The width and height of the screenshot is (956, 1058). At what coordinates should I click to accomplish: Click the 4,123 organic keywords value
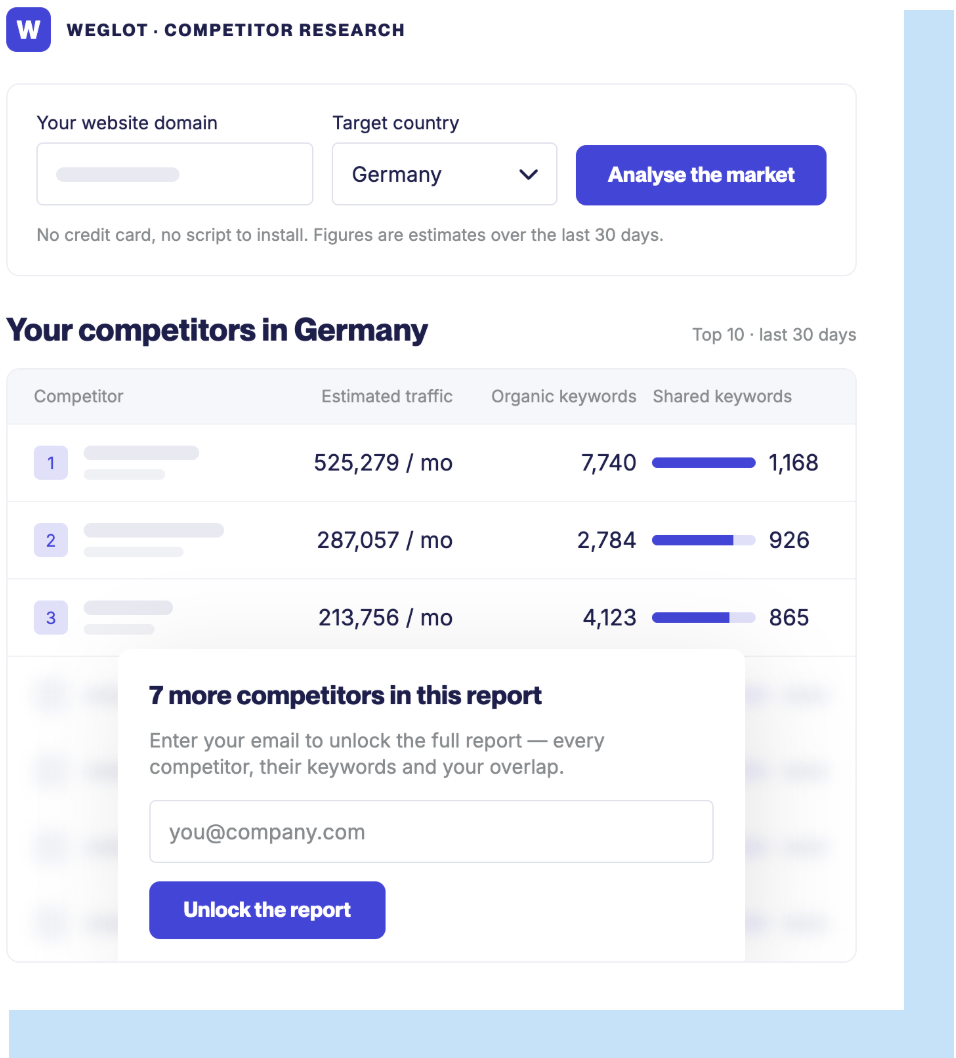pos(609,617)
